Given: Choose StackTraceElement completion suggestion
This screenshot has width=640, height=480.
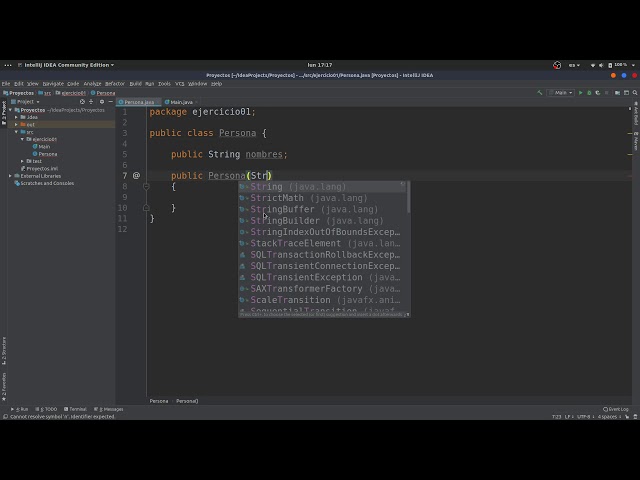Looking at the screenshot, I should (x=322, y=243).
